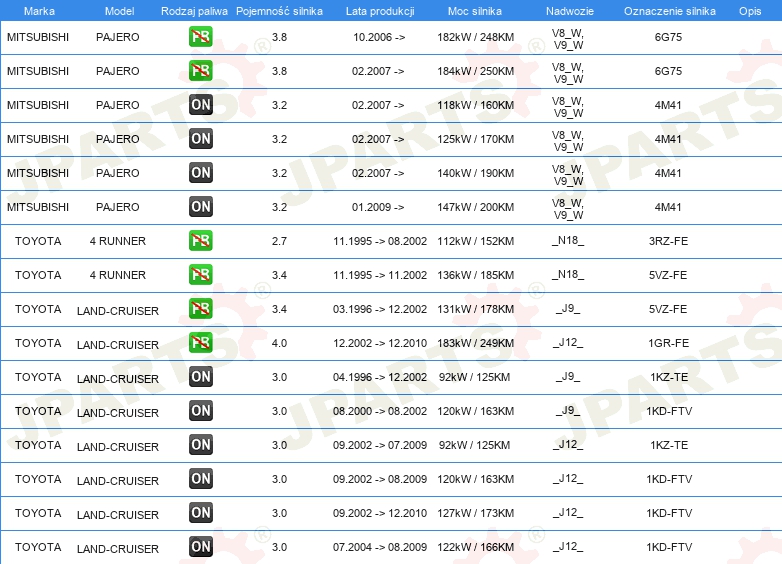Click the diesel ON icon in the 08.2000 -> 08.2002 row

click(200, 411)
